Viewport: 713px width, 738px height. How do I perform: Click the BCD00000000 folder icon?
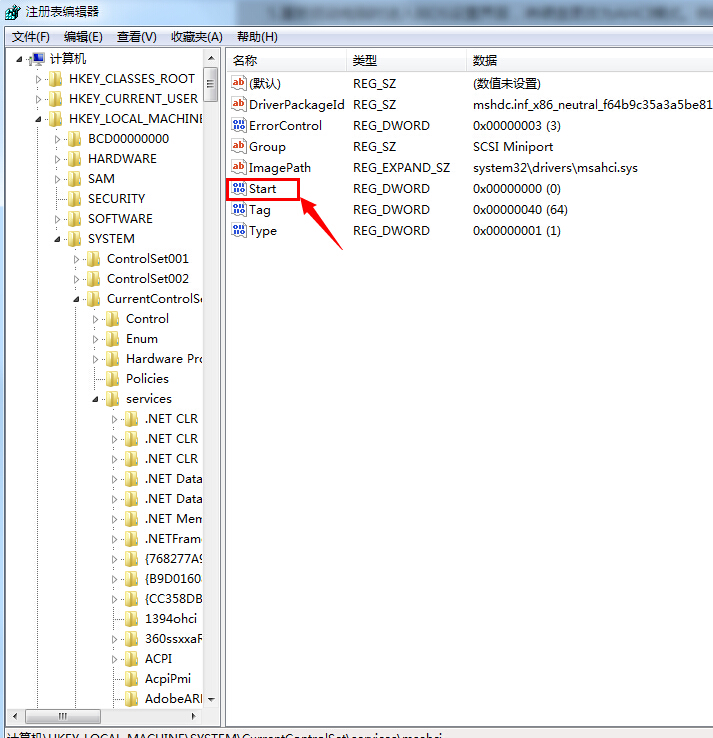[74, 139]
